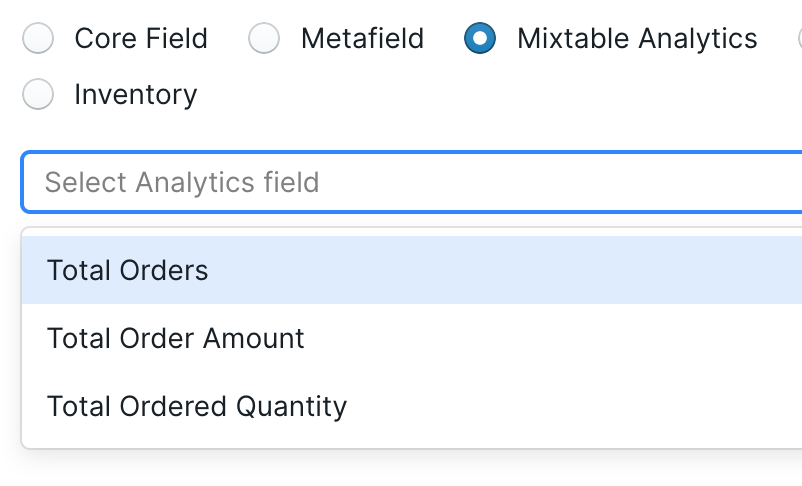Choose Total Ordered Quantity from the dropdown
Screen dimensions: 802x486
coord(197,406)
